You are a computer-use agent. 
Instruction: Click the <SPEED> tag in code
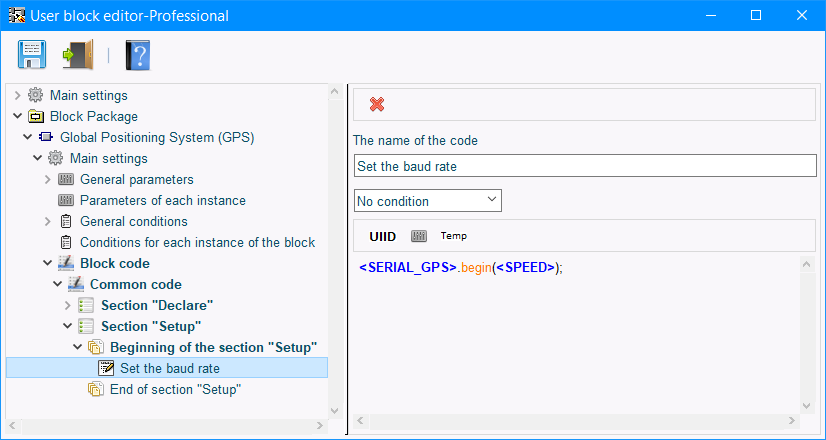(x=525, y=267)
